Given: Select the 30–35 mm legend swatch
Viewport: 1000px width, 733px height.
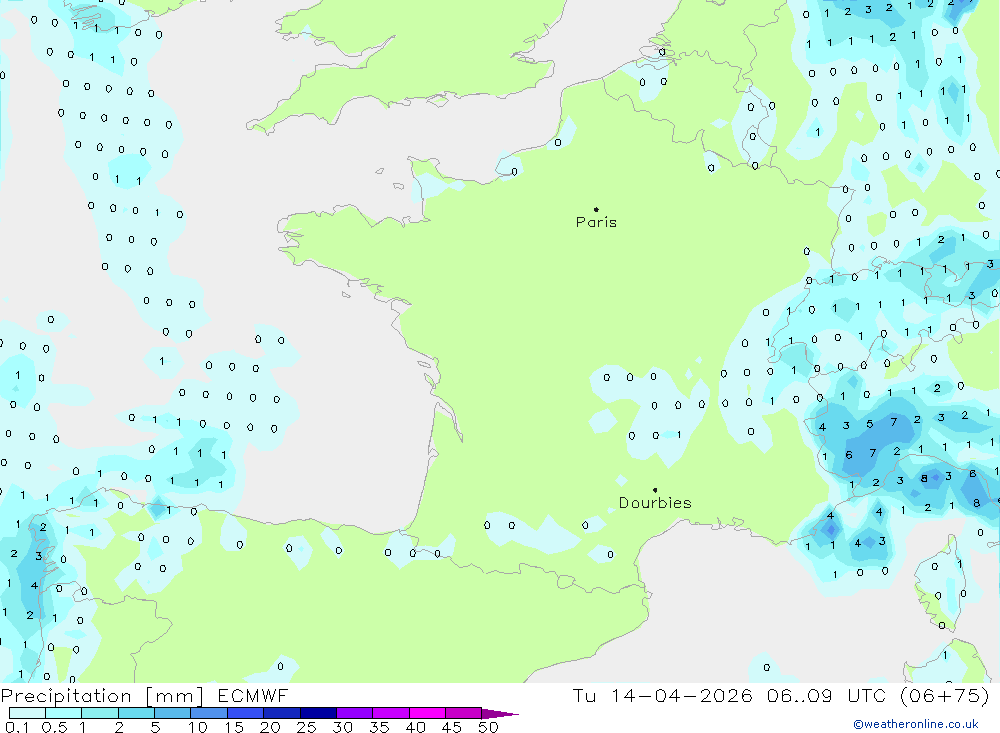Looking at the screenshot, I should pyautogui.click(x=355, y=713).
